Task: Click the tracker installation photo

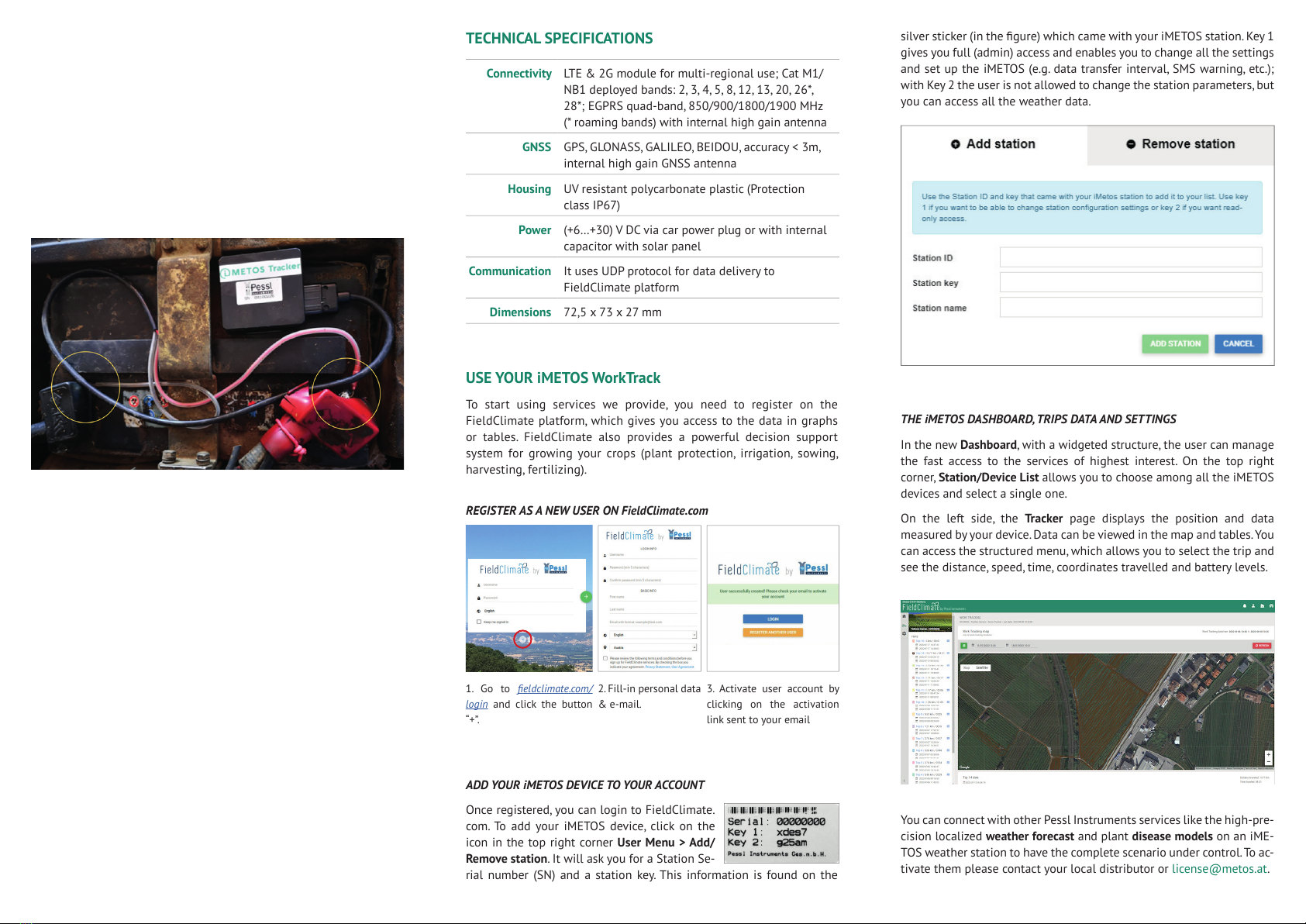Action: (x=217, y=353)
